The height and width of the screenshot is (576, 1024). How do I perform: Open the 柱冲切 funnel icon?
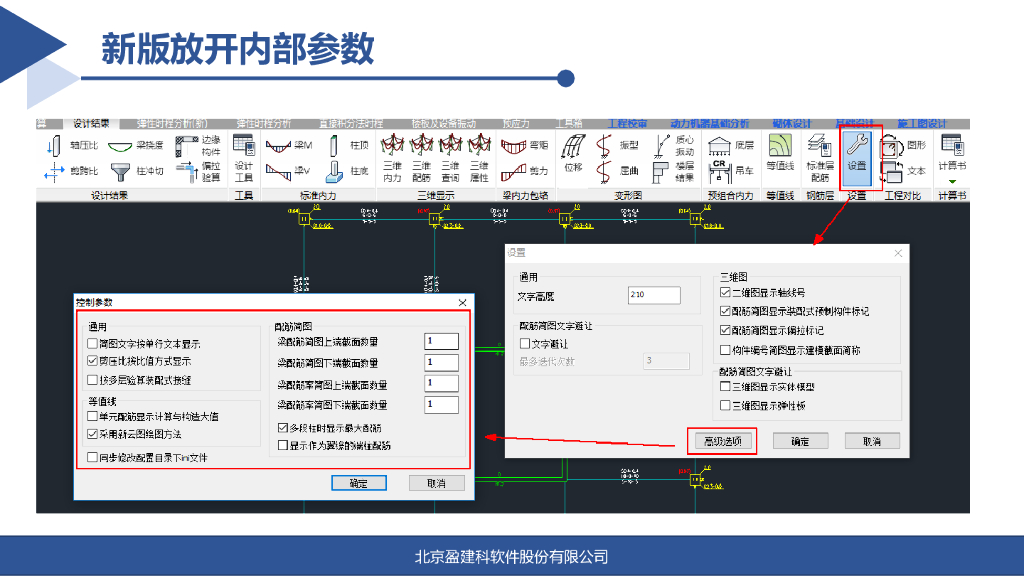coord(120,172)
